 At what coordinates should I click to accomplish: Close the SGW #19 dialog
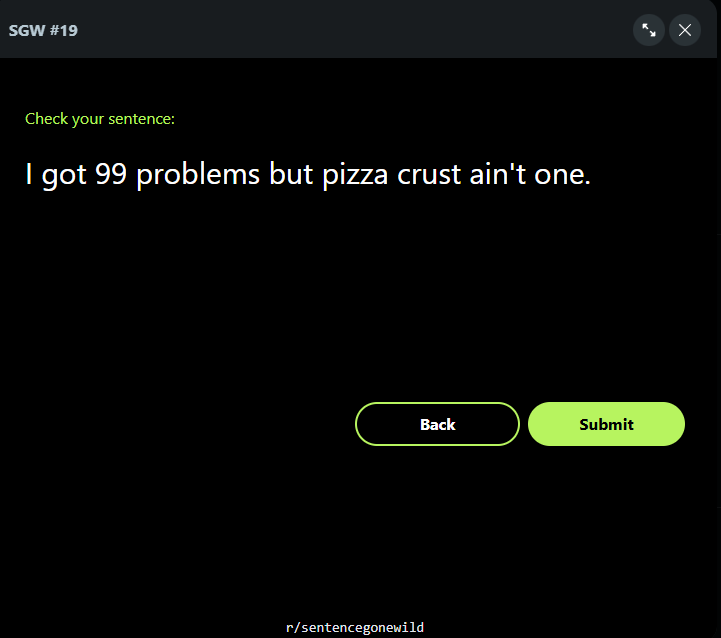tap(685, 30)
